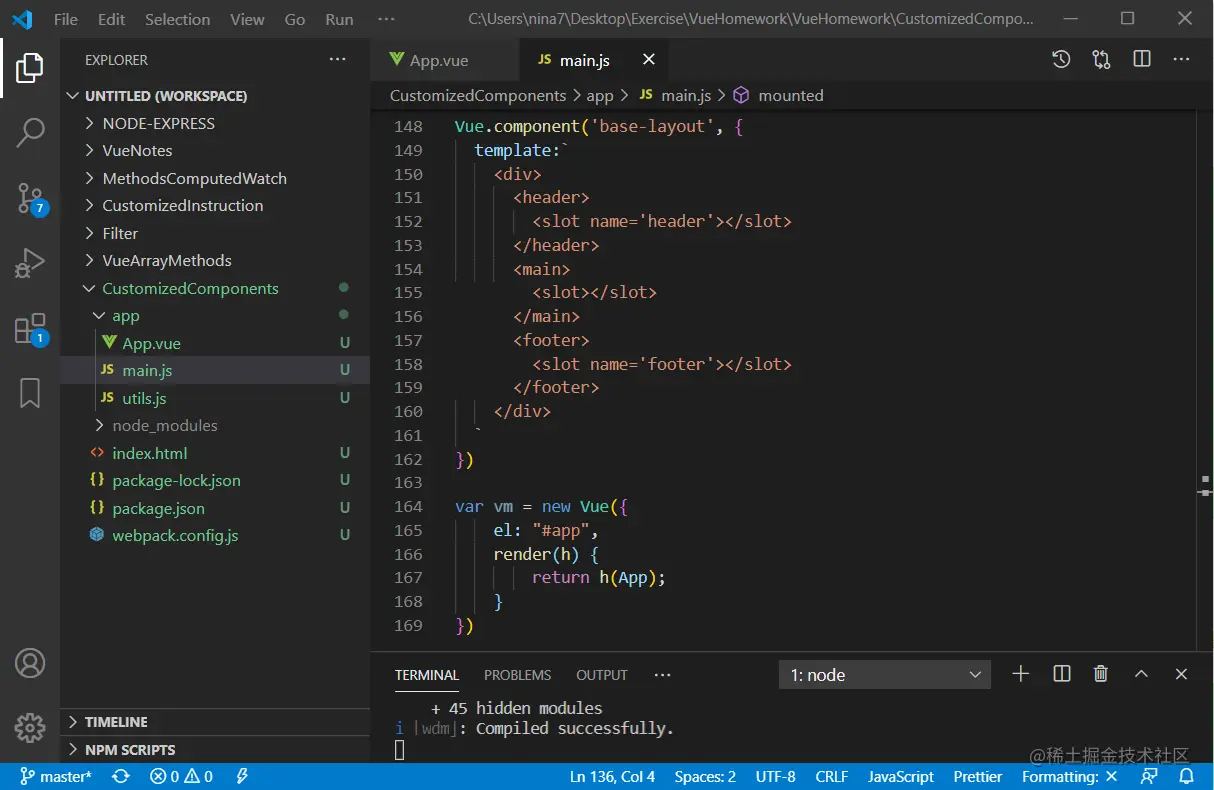Open webpack.config.js in the explorer

click(x=175, y=535)
